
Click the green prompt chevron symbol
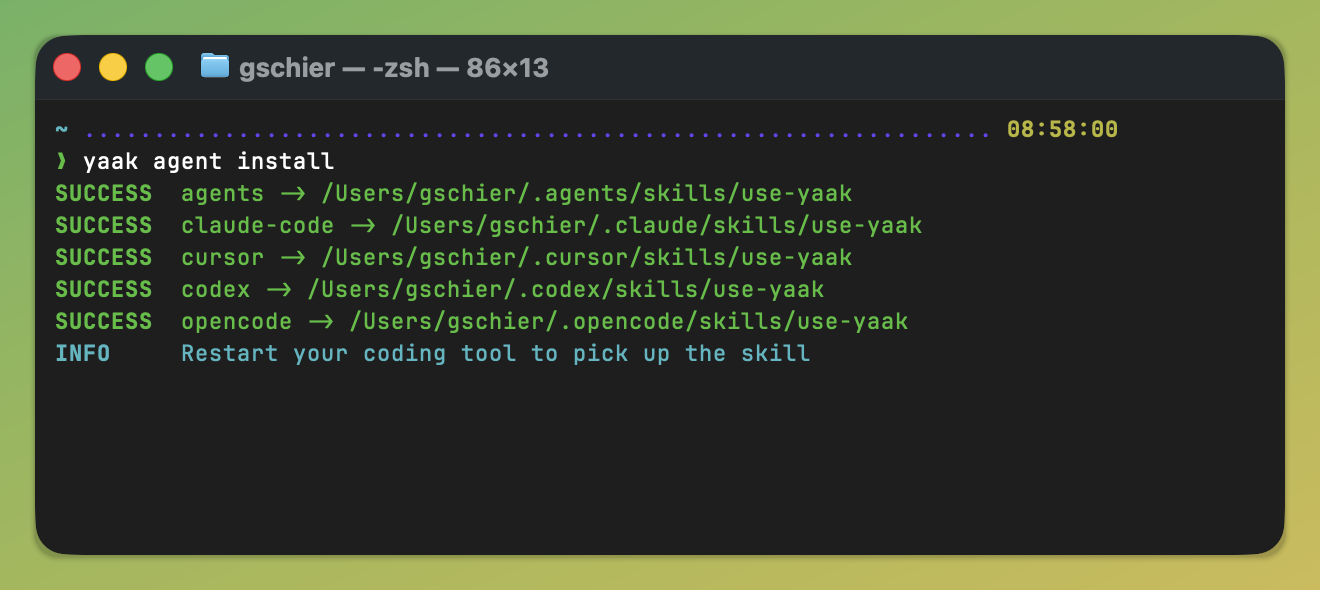click(x=61, y=161)
